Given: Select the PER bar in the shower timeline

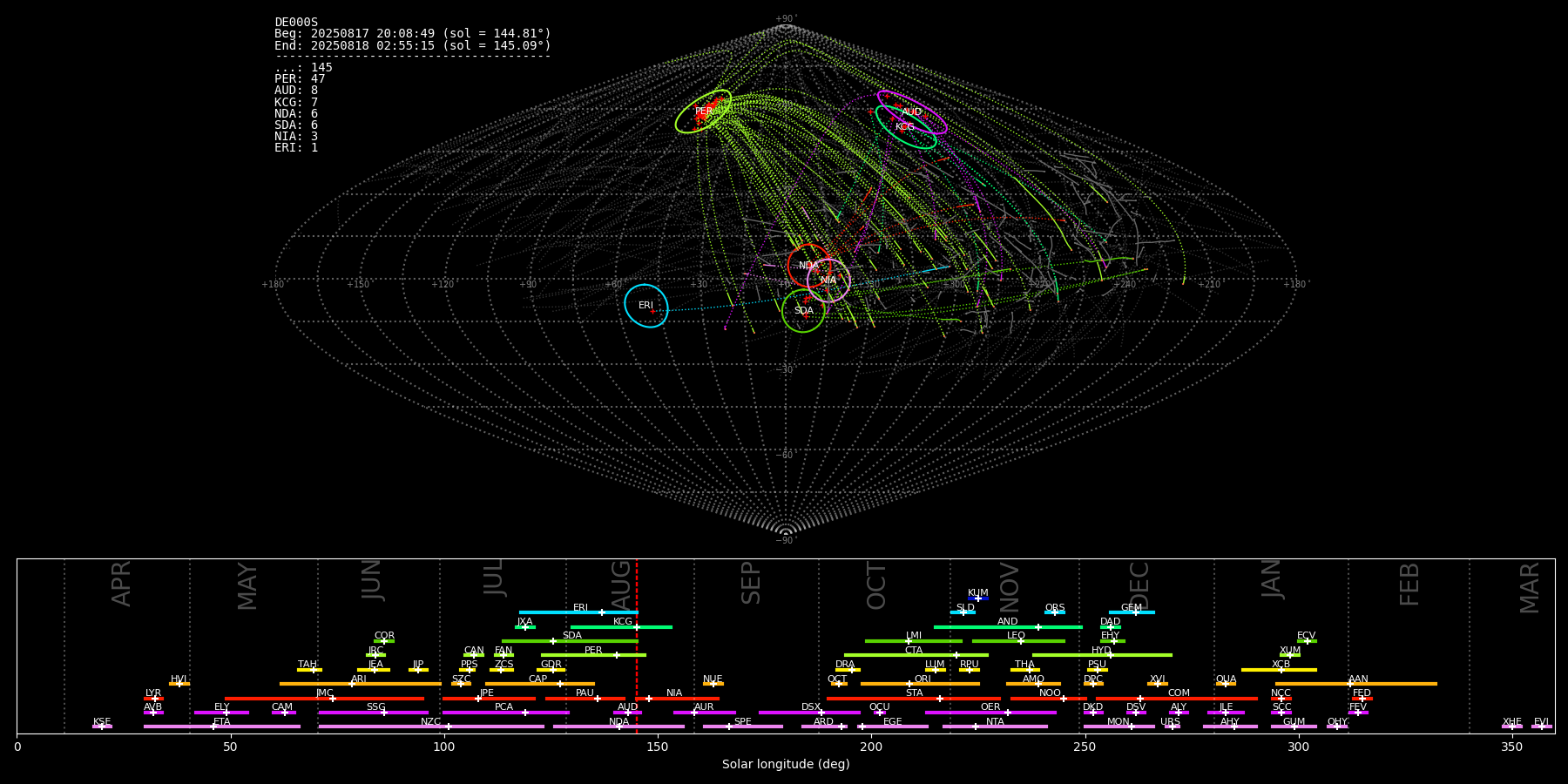Looking at the screenshot, I should 593,655.
